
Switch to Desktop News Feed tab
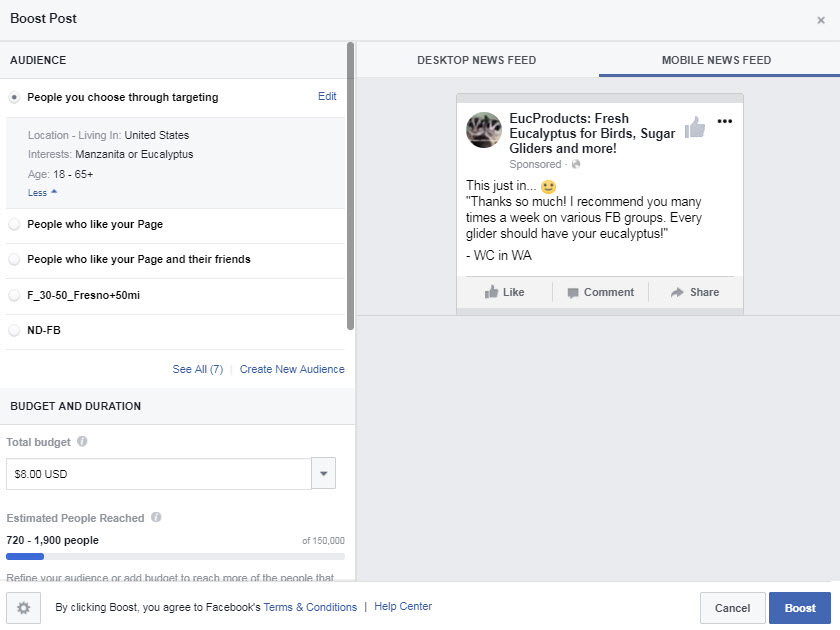tap(476, 60)
